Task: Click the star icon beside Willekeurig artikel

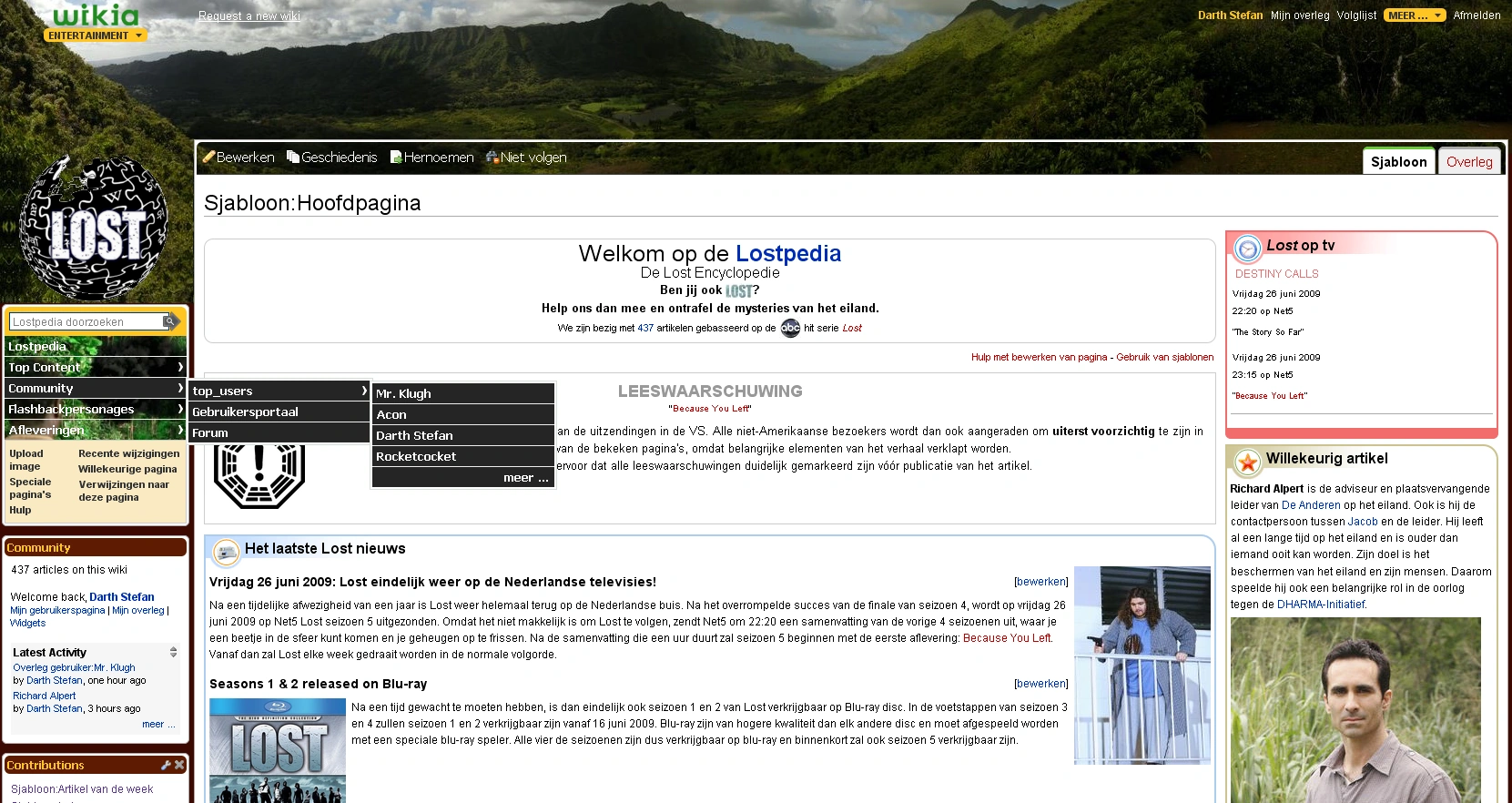Action: (1248, 462)
